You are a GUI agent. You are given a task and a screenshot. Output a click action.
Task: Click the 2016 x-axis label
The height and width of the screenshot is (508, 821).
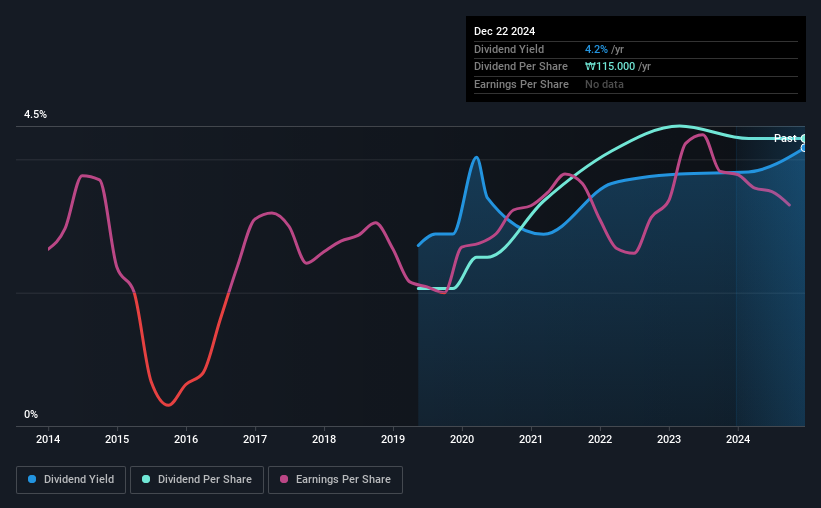click(x=186, y=439)
